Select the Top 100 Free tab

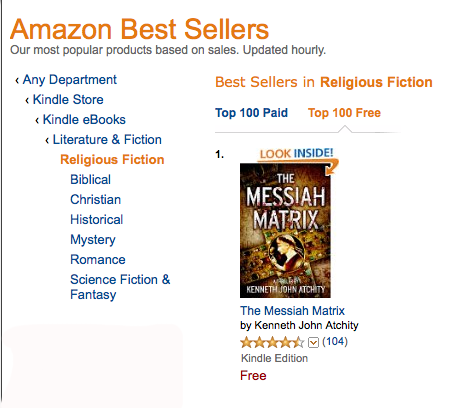coord(344,113)
